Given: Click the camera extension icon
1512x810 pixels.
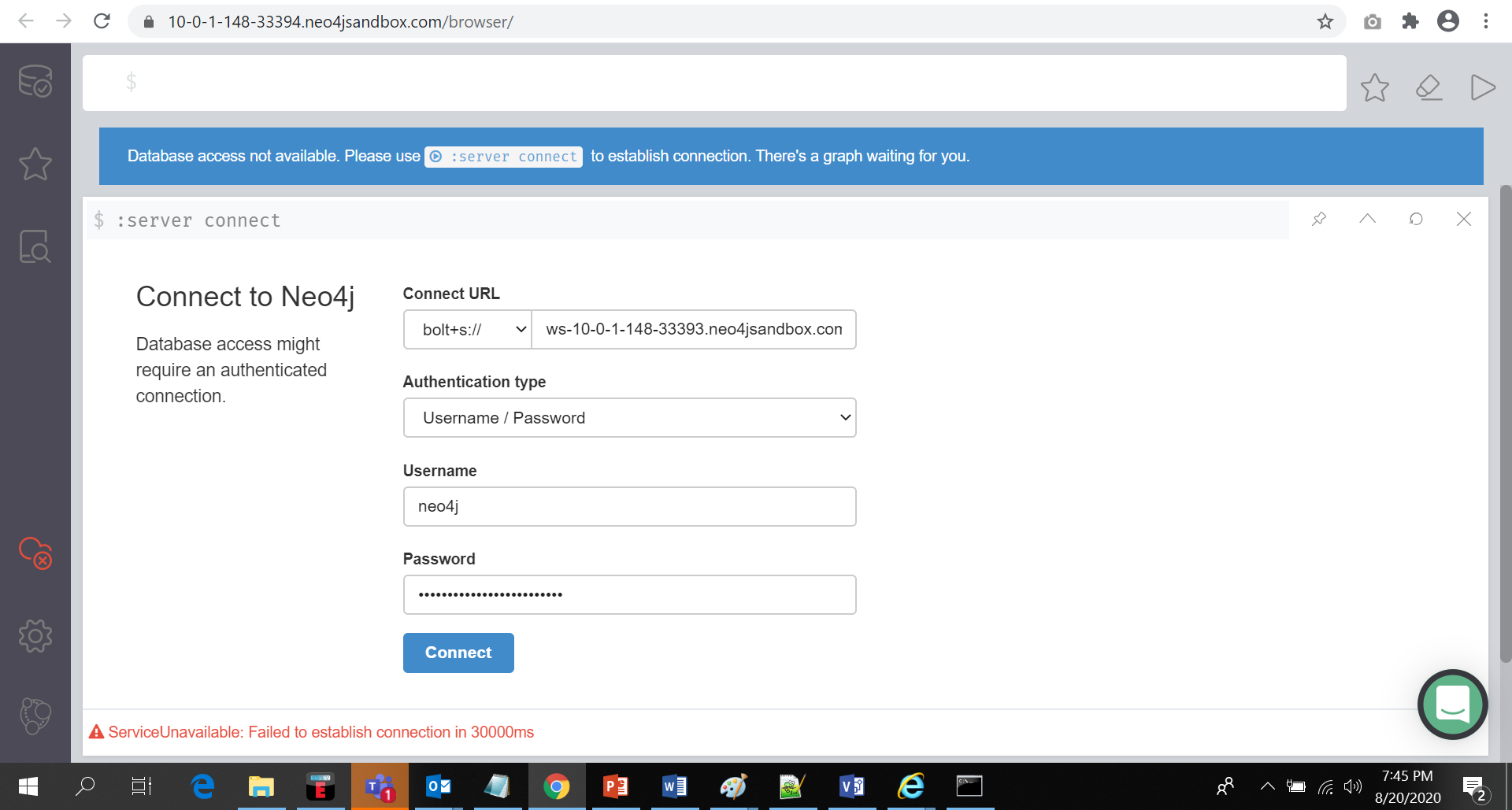Looking at the screenshot, I should (1373, 21).
